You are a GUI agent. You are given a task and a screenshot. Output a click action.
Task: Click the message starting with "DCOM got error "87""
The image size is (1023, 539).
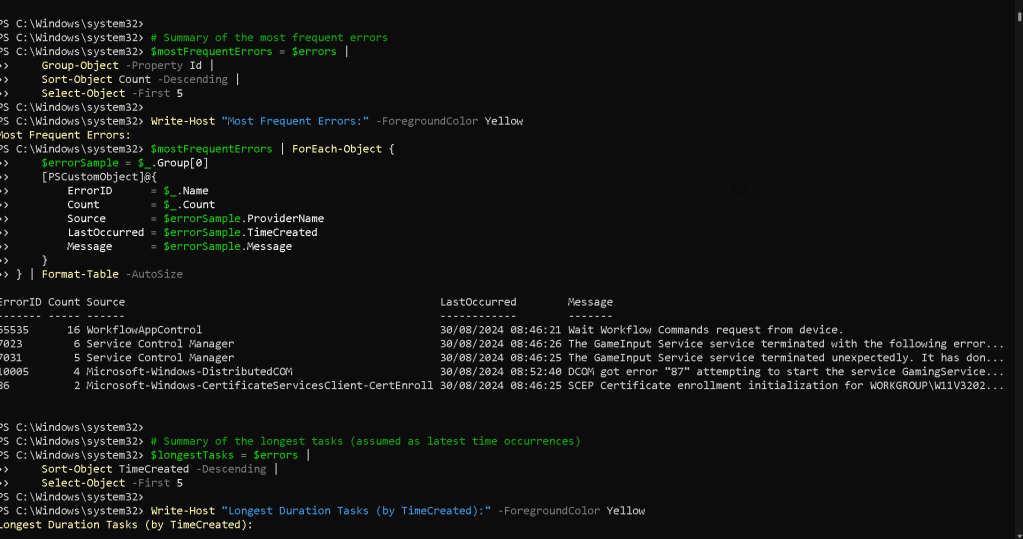click(786, 372)
